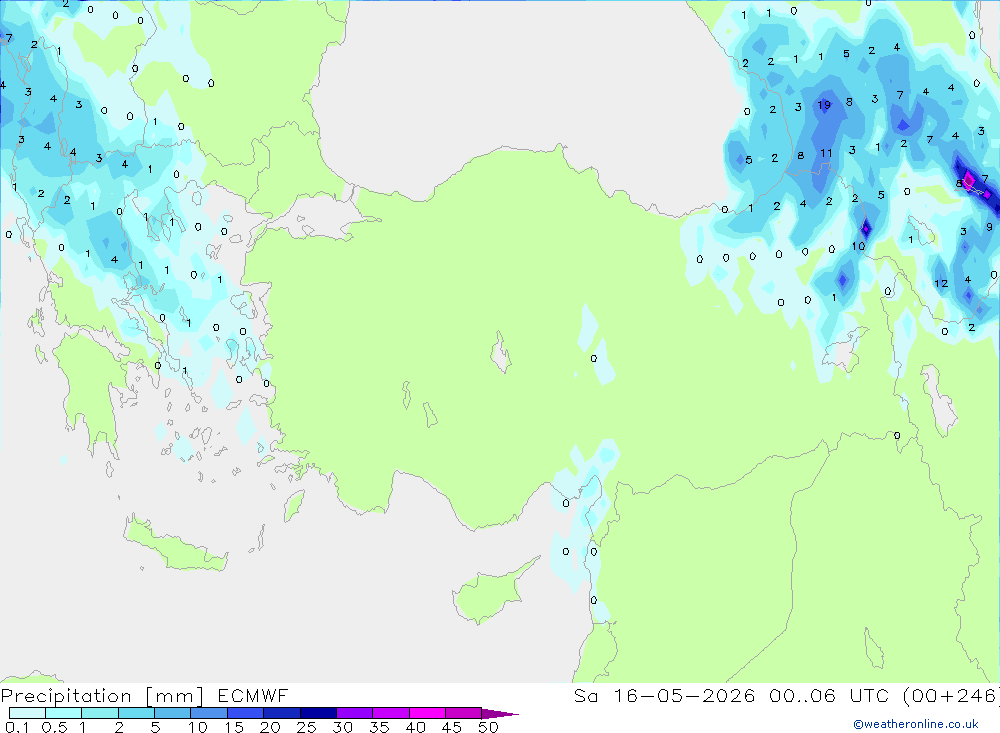Click the legend label '10'
Image resolution: width=1000 pixels, height=733 pixels.
[198, 727]
